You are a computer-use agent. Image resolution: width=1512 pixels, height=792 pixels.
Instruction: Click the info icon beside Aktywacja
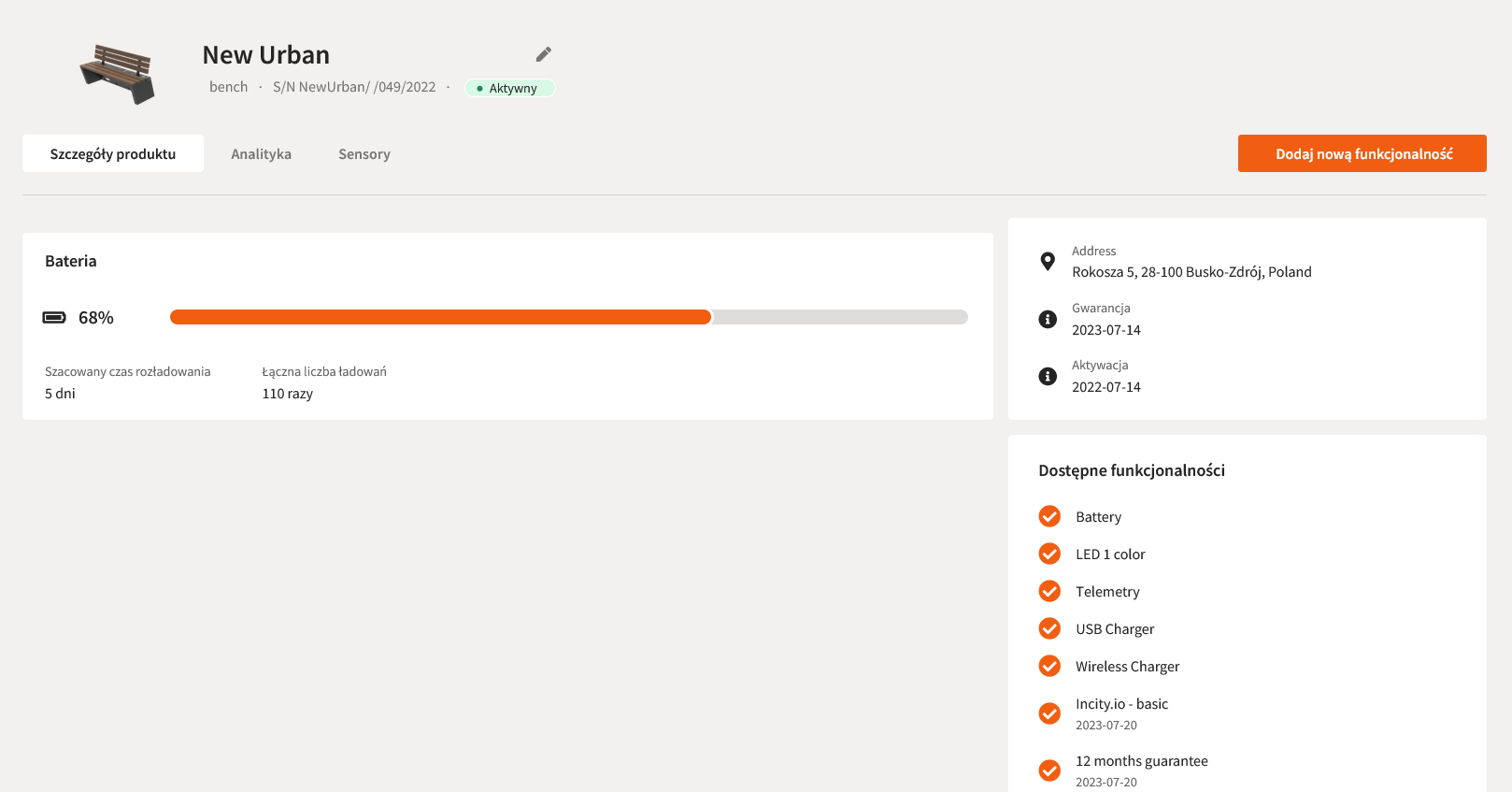click(x=1048, y=376)
